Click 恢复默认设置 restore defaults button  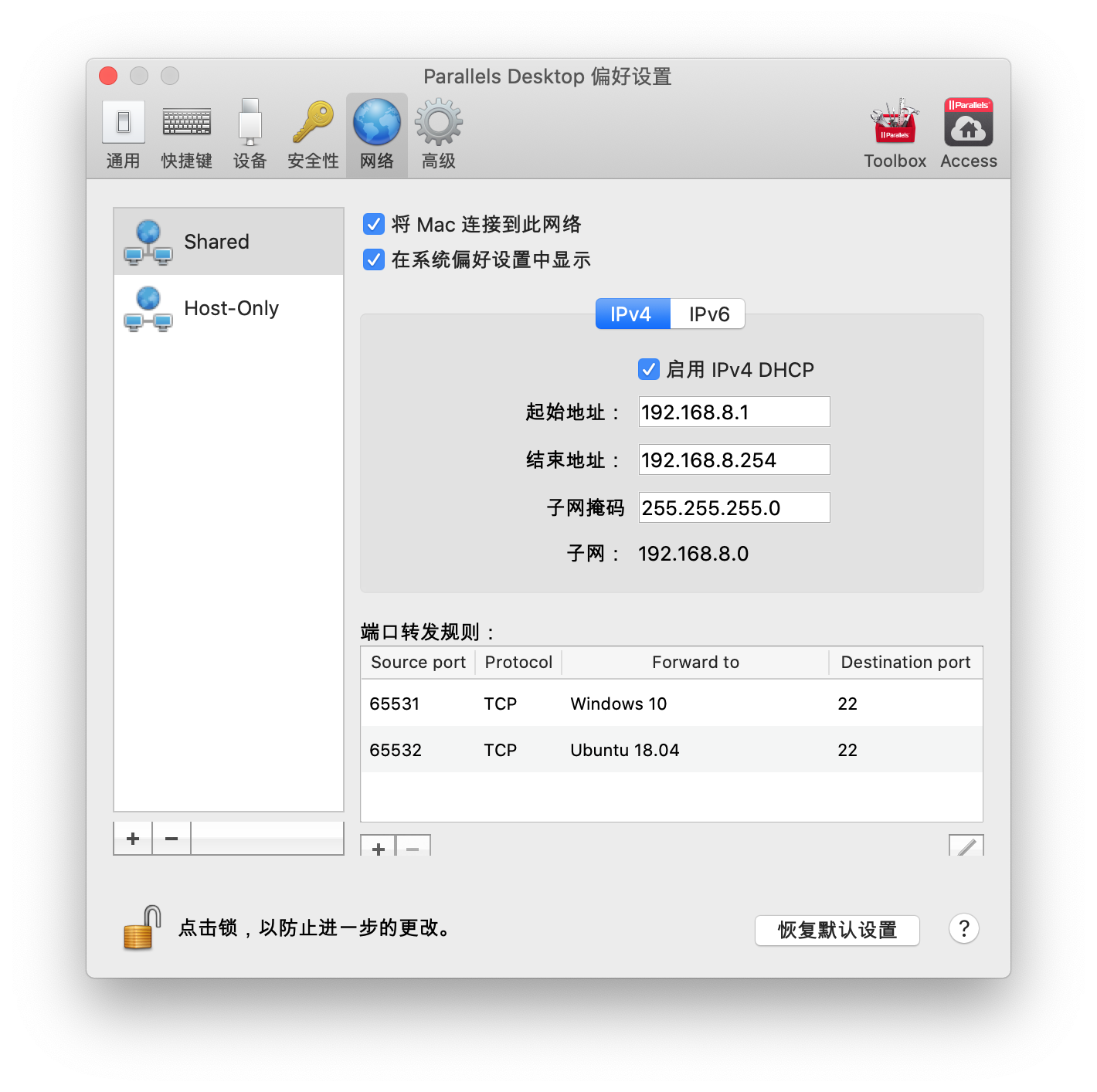[x=837, y=930]
